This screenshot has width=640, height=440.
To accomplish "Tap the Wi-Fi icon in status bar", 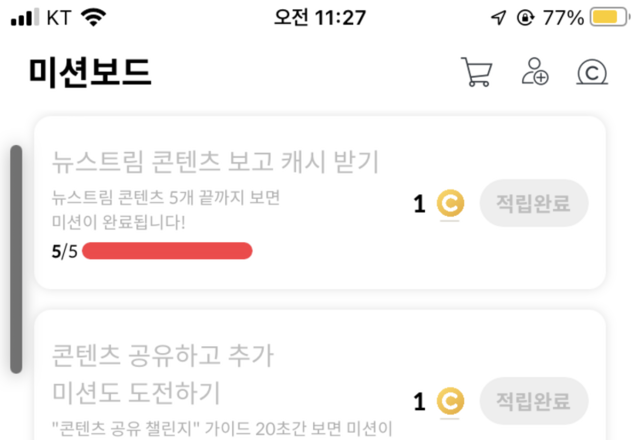I will (x=94, y=18).
